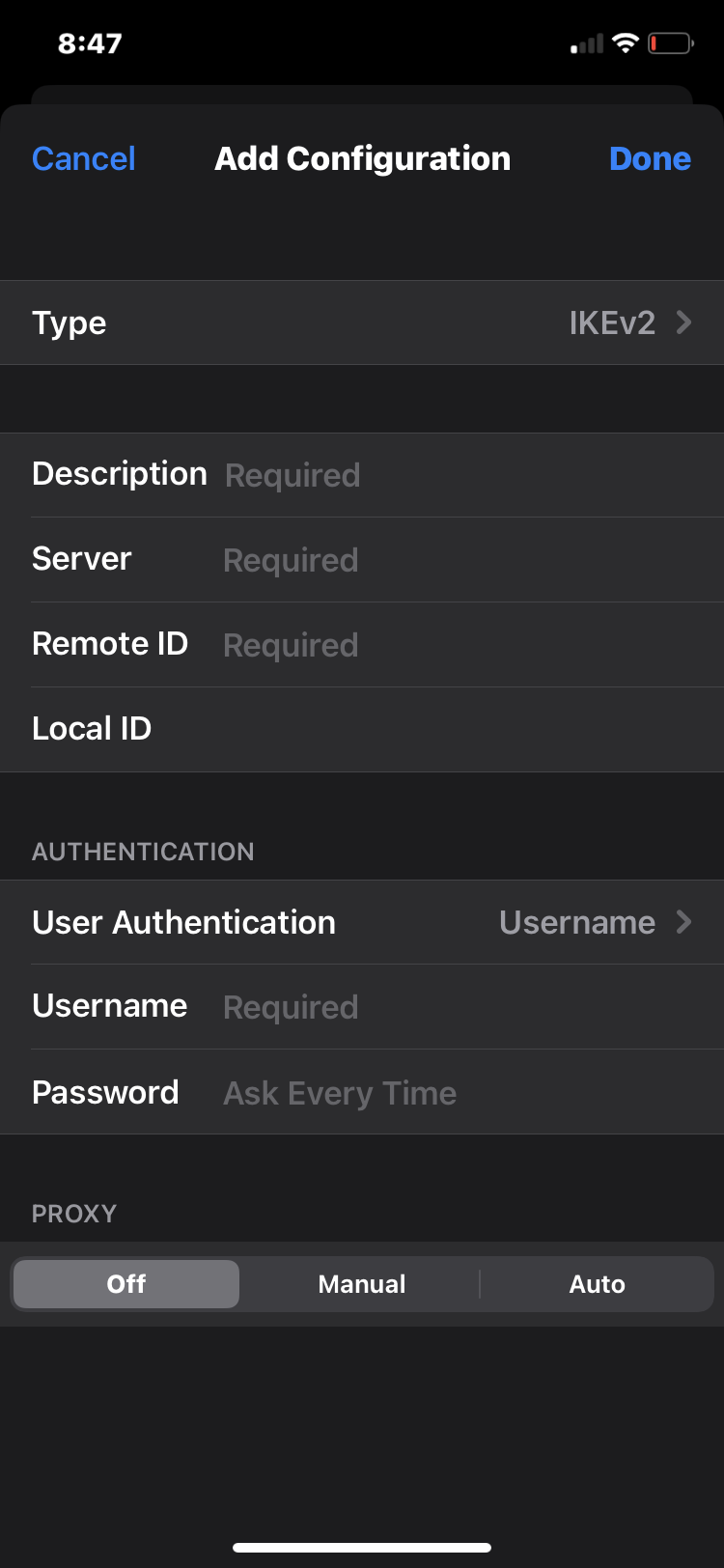724x1568 pixels.
Task: Open the User Authentication options row
Action: point(362,922)
